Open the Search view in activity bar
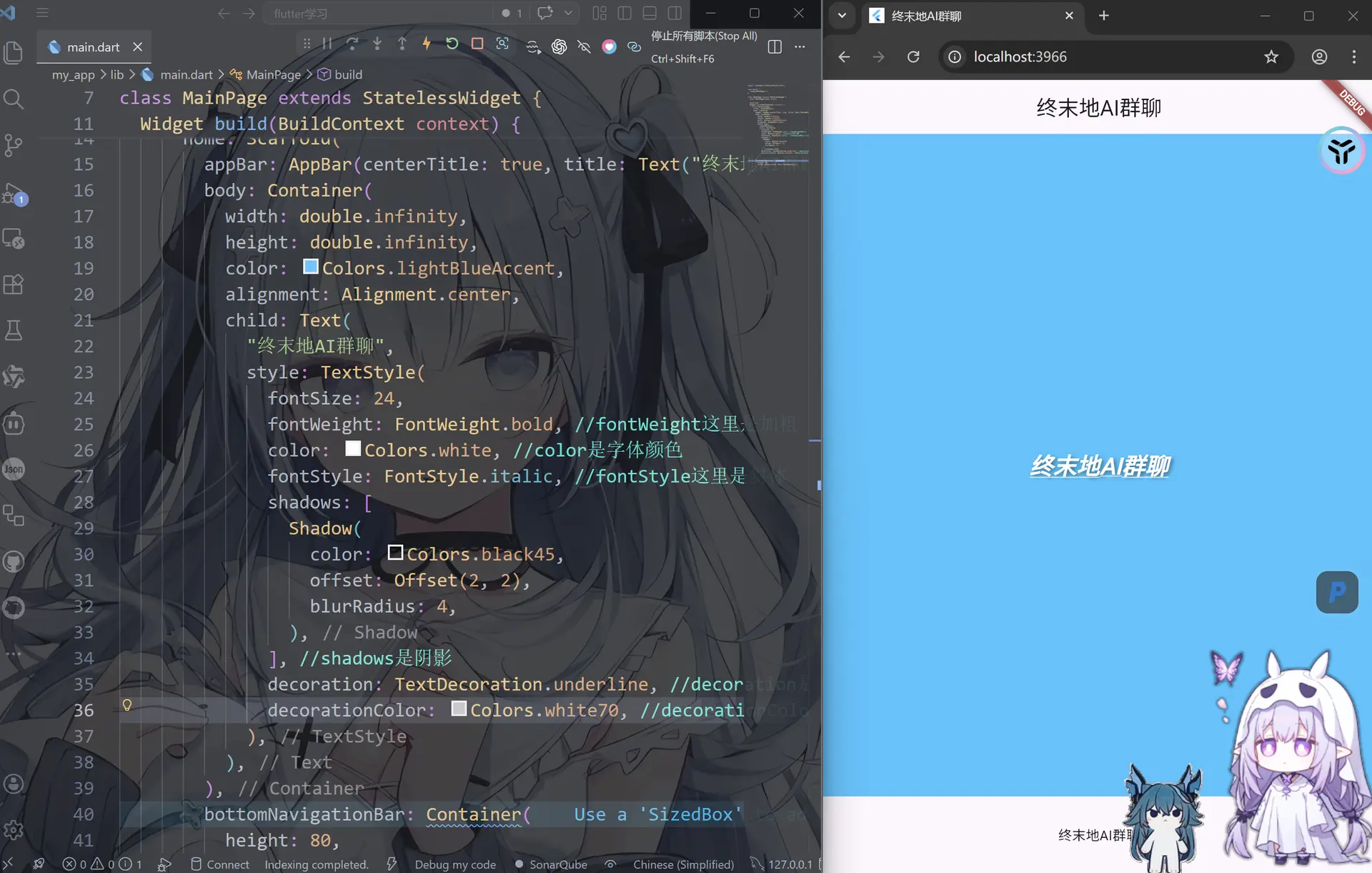This screenshot has width=1372, height=873. (14, 99)
